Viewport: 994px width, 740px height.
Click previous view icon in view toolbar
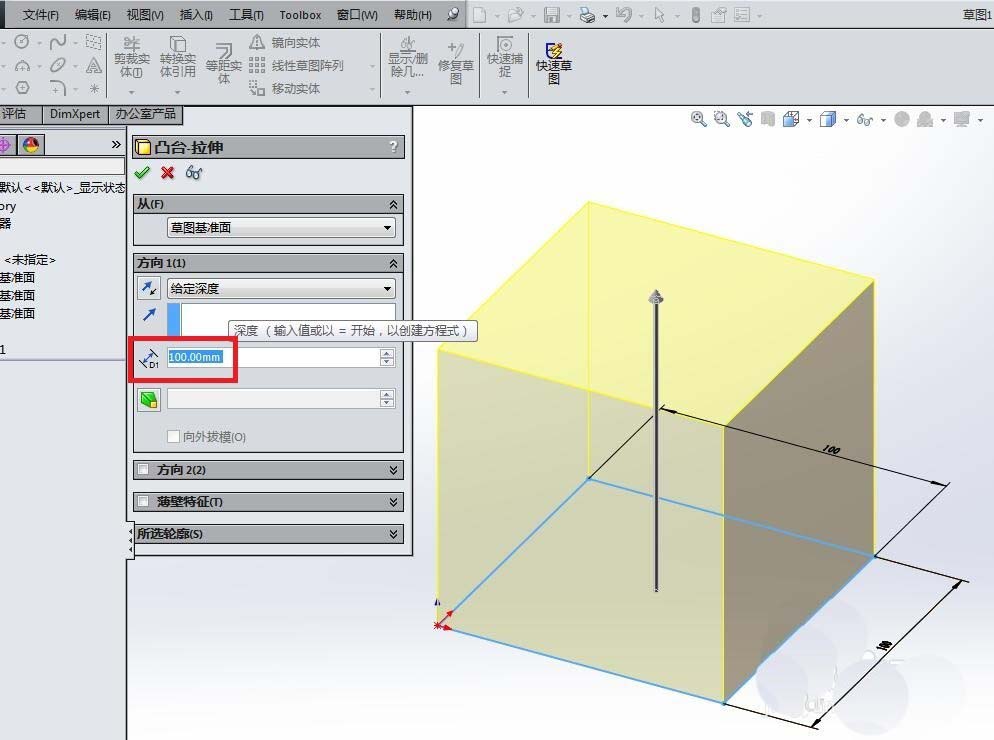[745, 119]
